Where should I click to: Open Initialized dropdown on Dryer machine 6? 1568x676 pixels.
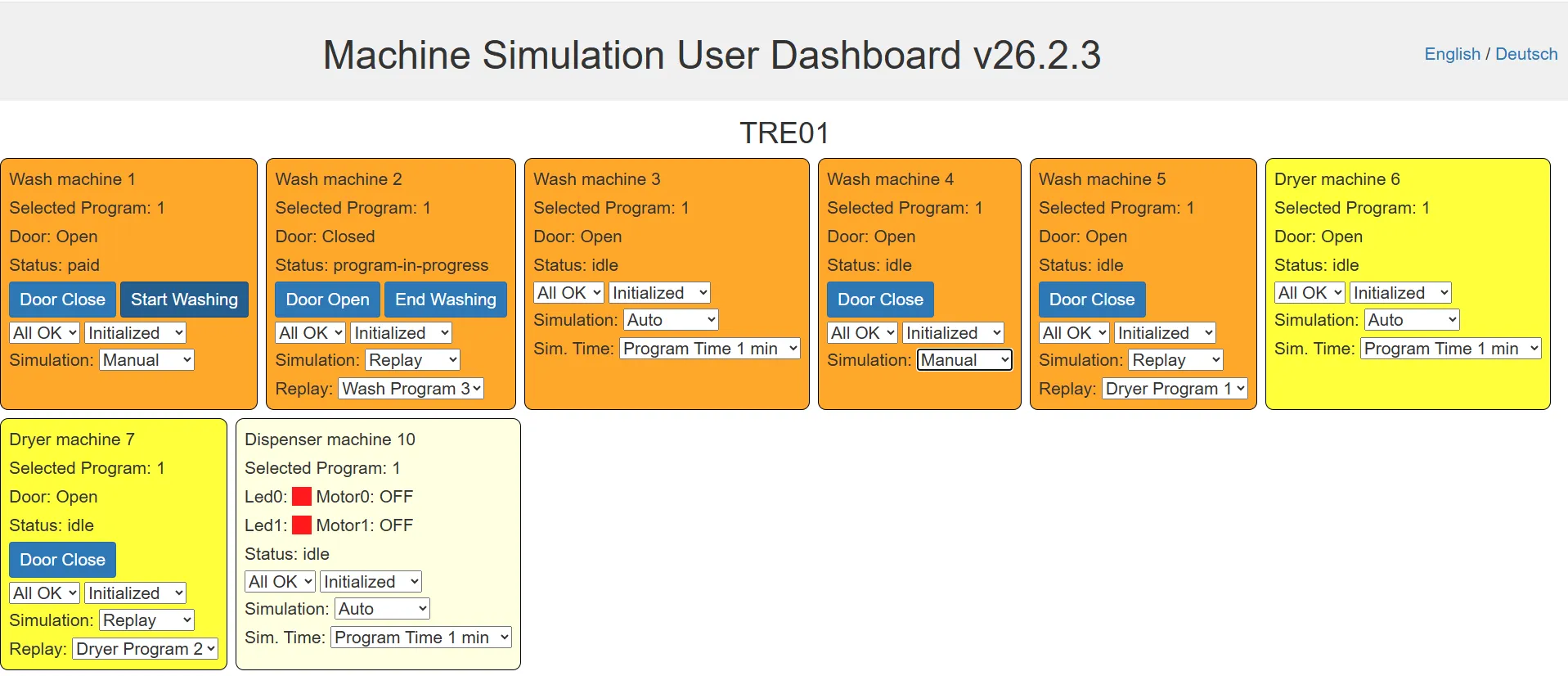[x=1401, y=293]
